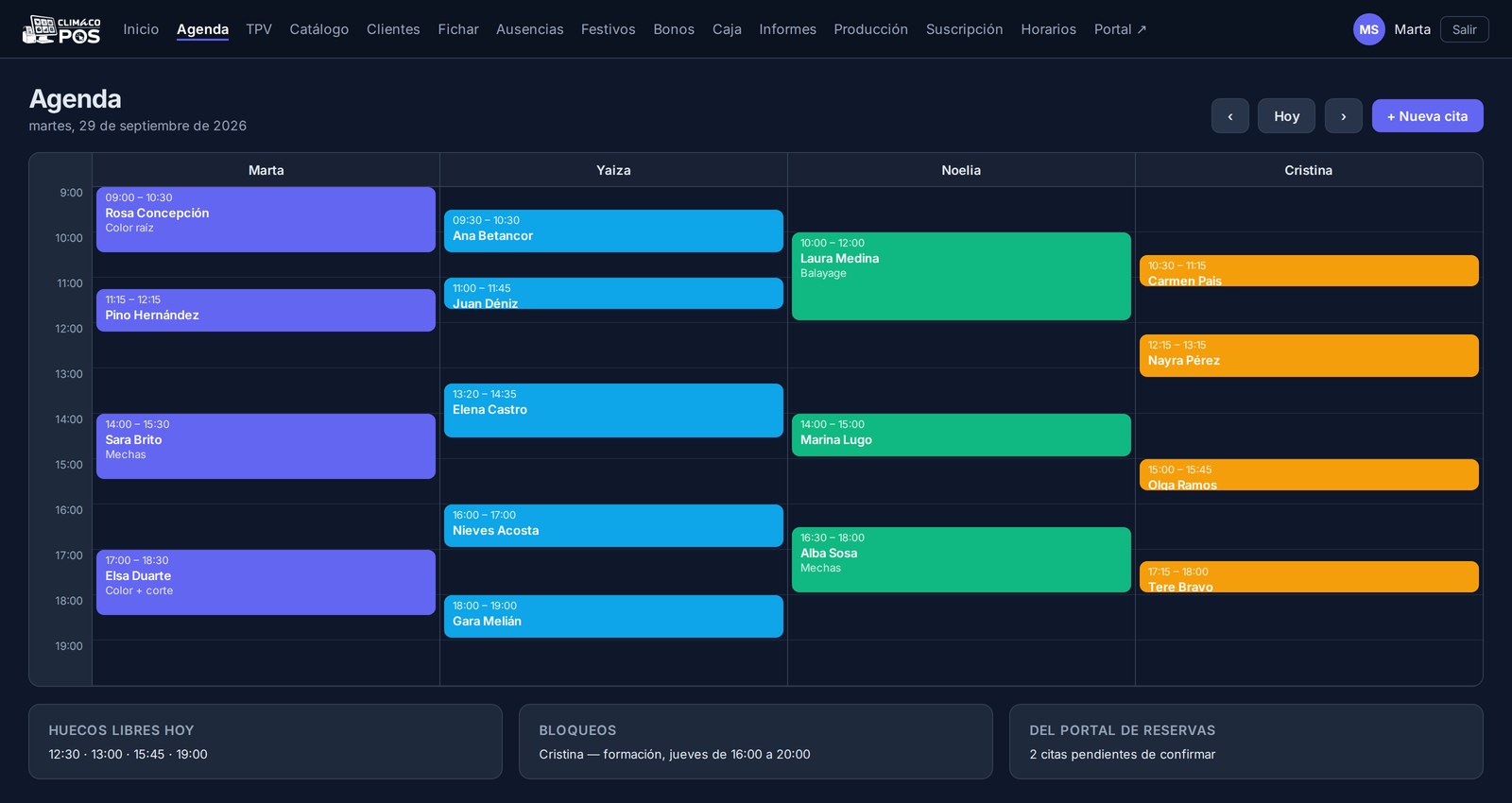Open Producción in the nav bar
The image size is (1512, 803).
(x=870, y=29)
